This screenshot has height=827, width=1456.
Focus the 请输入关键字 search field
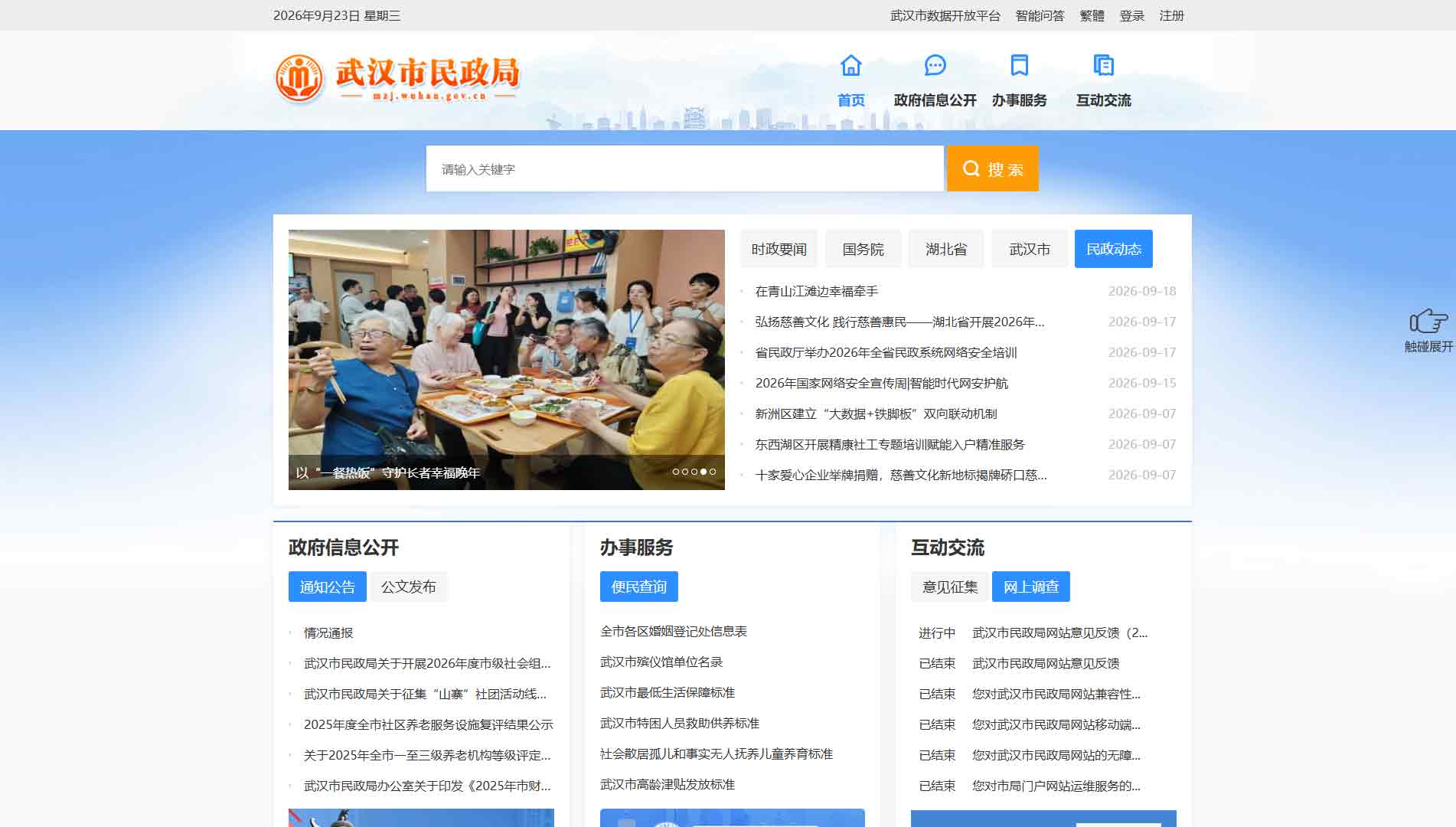click(684, 168)
